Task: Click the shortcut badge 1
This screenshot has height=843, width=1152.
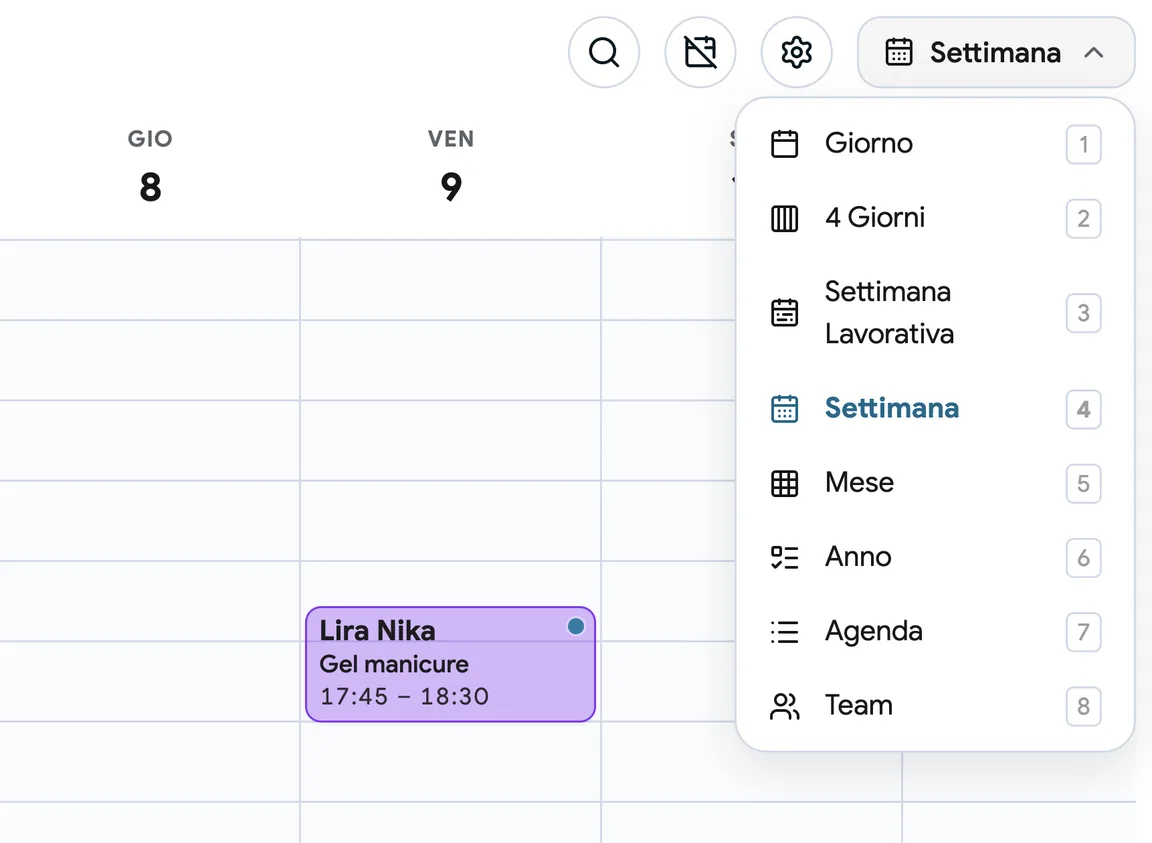Action: (x=1083, y=144)
